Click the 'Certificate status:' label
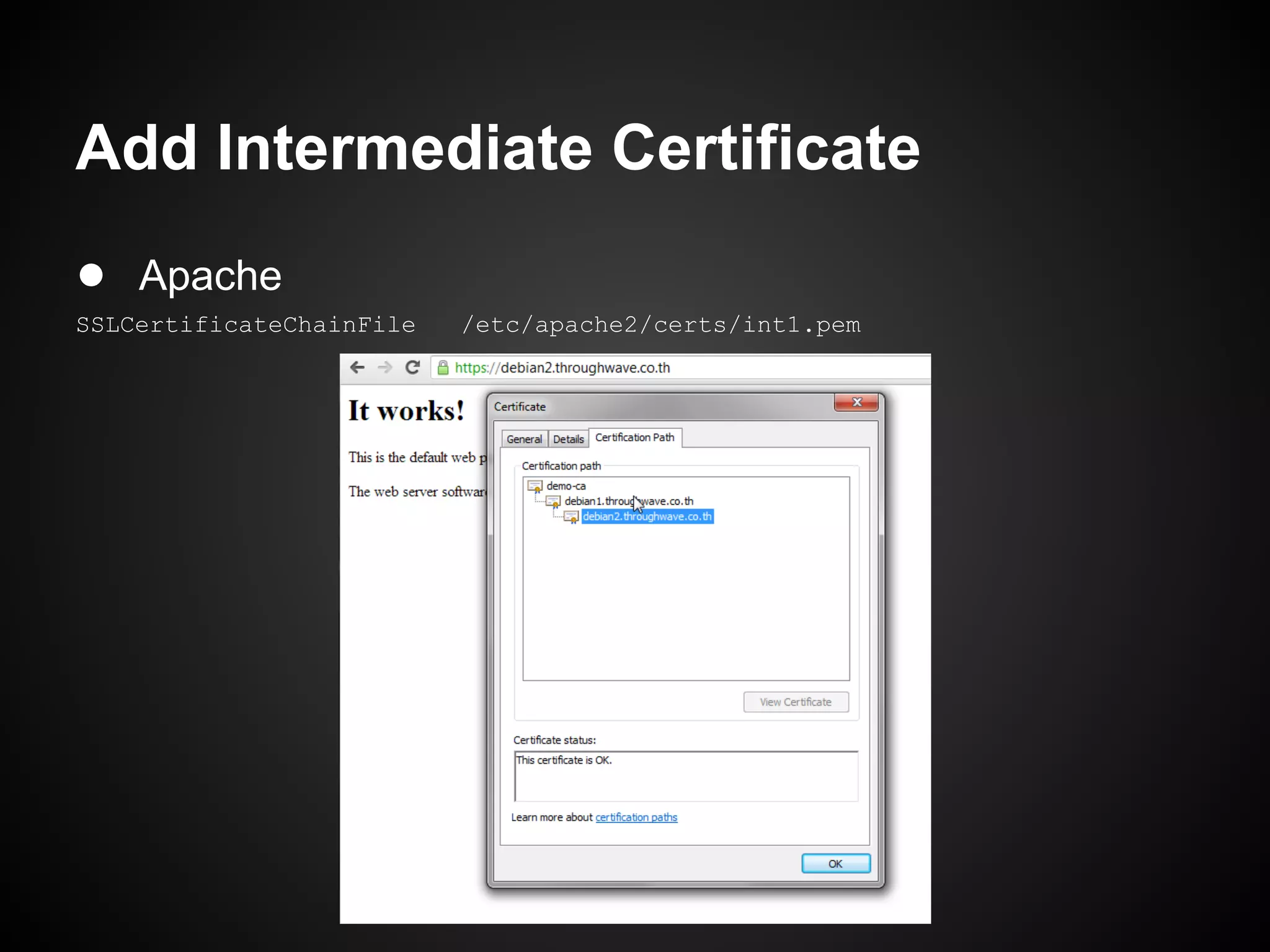Viewport: 1270px width, 952px height. (x=554, y=740)
